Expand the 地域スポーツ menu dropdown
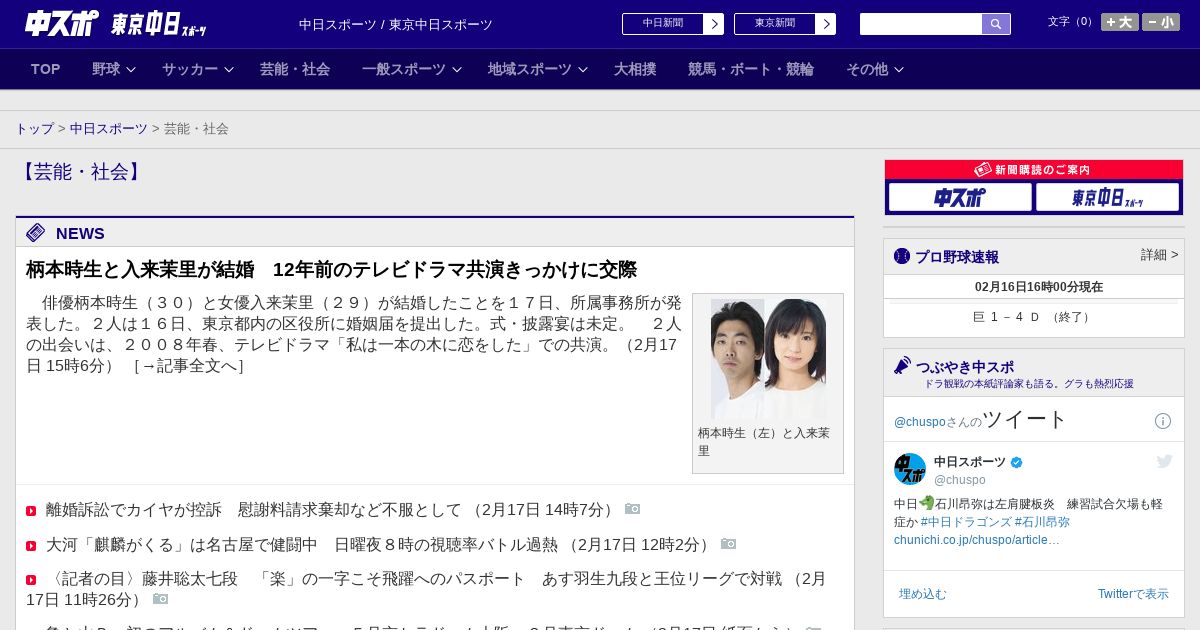 pos(538,69)
